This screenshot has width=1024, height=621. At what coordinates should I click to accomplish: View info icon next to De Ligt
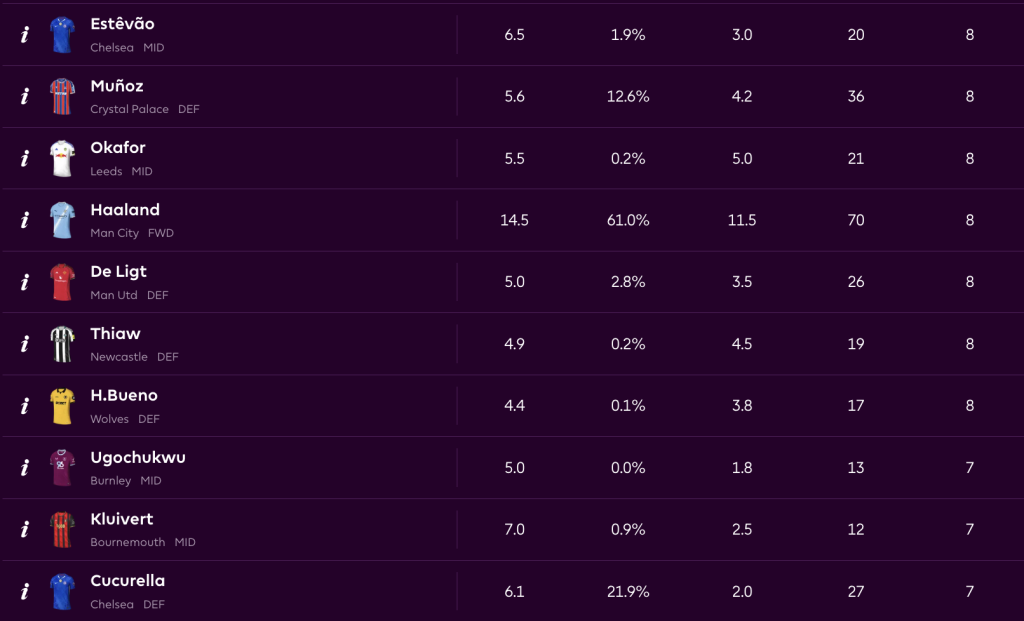(x=25, y=283)
